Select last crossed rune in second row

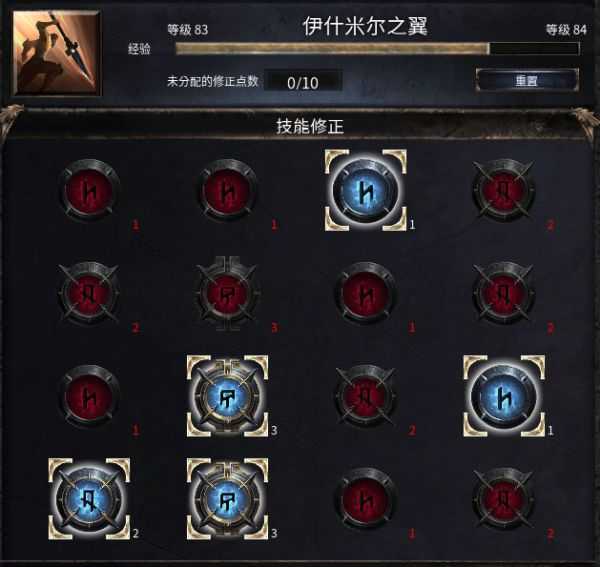tap(504, 293)
